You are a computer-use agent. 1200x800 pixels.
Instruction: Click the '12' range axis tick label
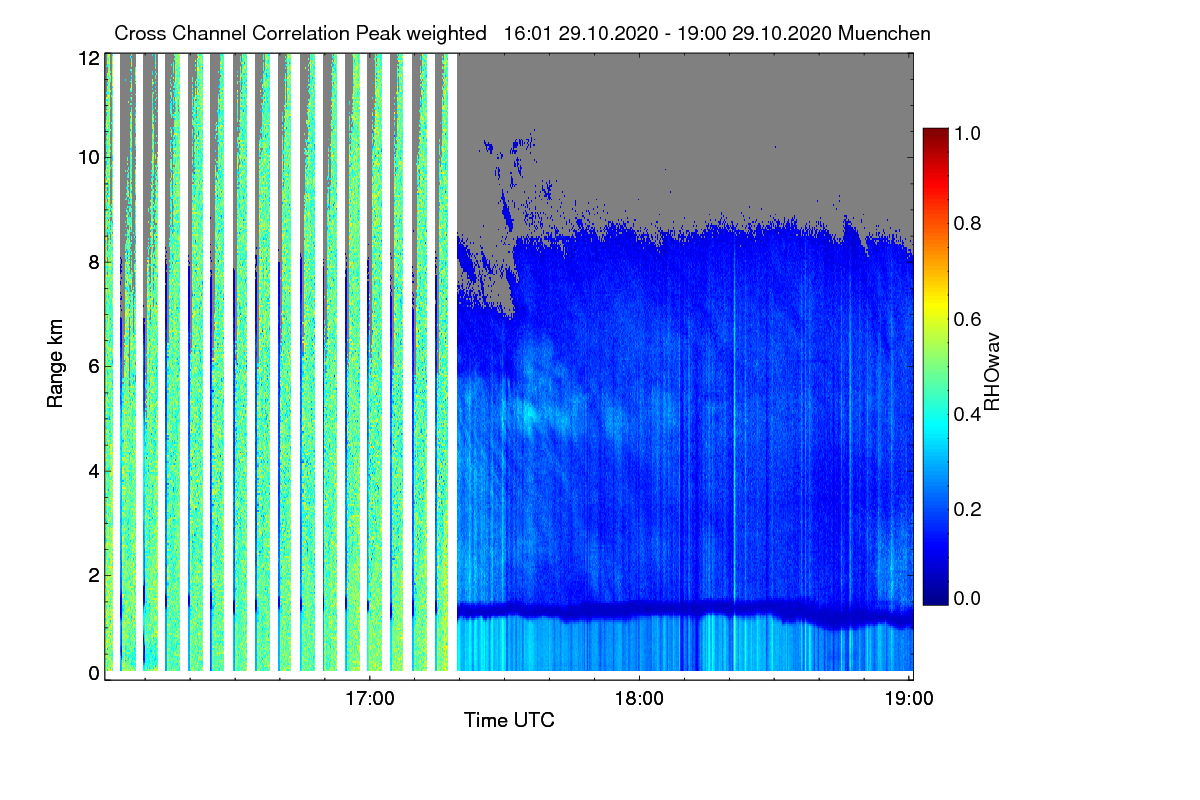click(x=88, y=58)
